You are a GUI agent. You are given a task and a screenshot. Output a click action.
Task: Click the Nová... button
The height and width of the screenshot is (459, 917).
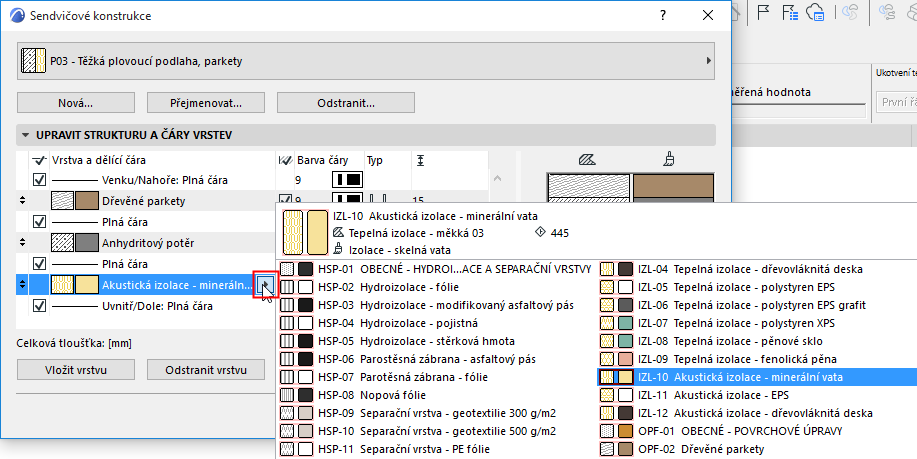click(76, 103)
